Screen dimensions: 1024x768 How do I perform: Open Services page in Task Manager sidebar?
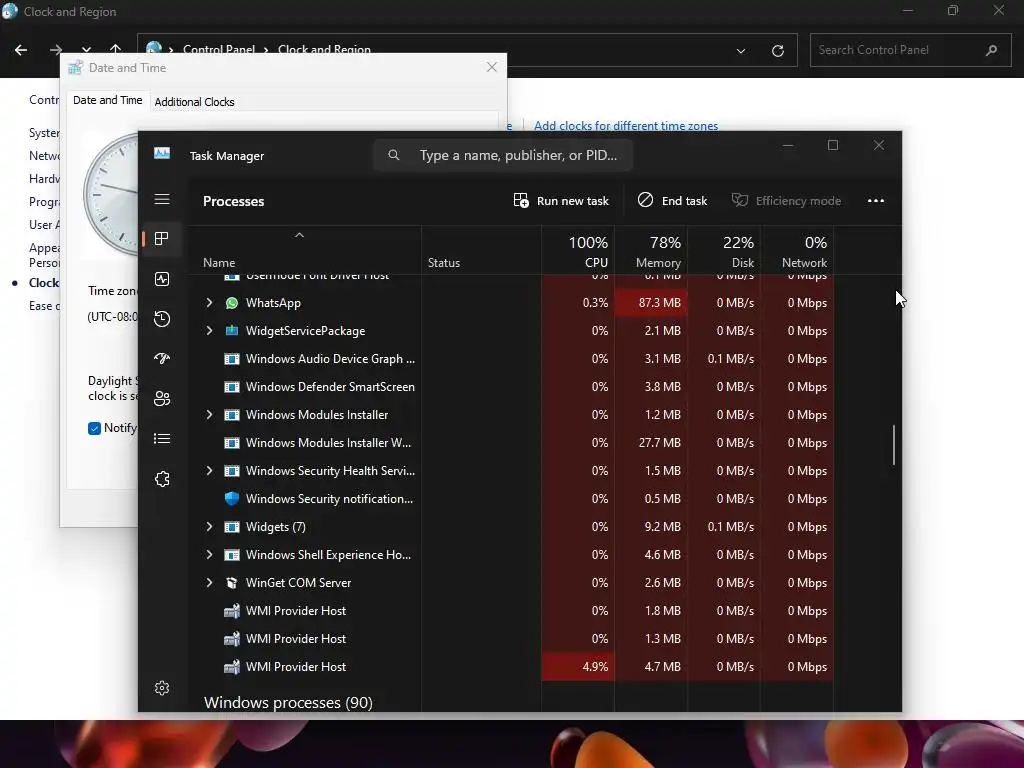[x=162, y=479]
